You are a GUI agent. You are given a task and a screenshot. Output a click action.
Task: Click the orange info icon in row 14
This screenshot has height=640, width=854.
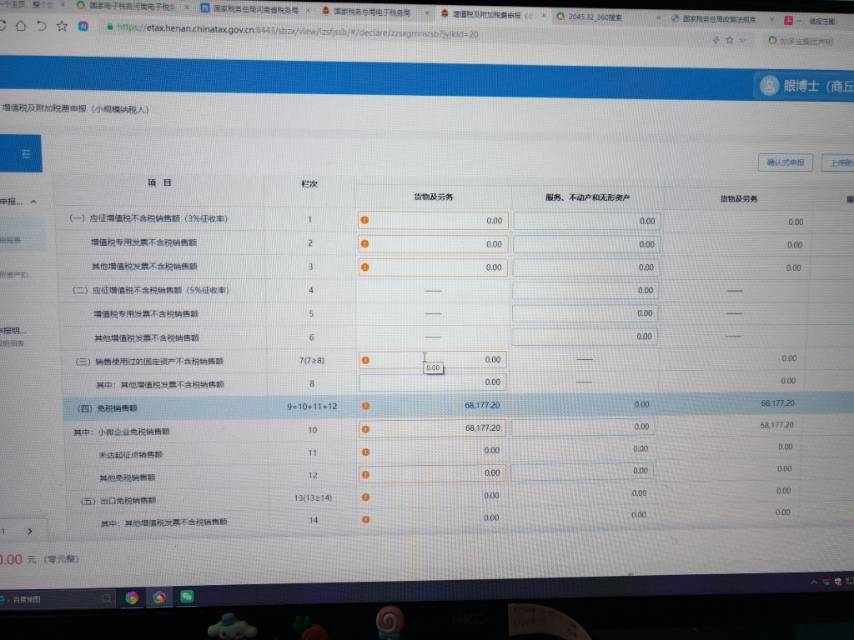point(365,519)
